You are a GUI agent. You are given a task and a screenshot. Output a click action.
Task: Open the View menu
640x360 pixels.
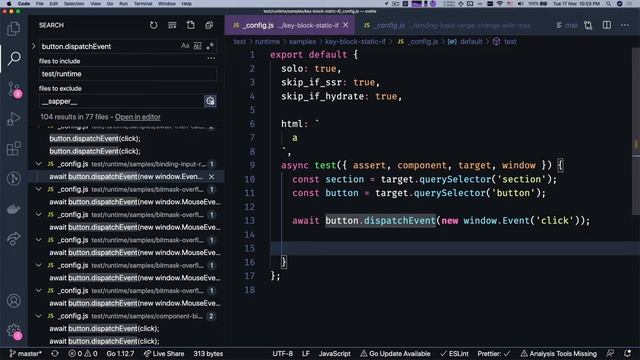click(96, 4)
